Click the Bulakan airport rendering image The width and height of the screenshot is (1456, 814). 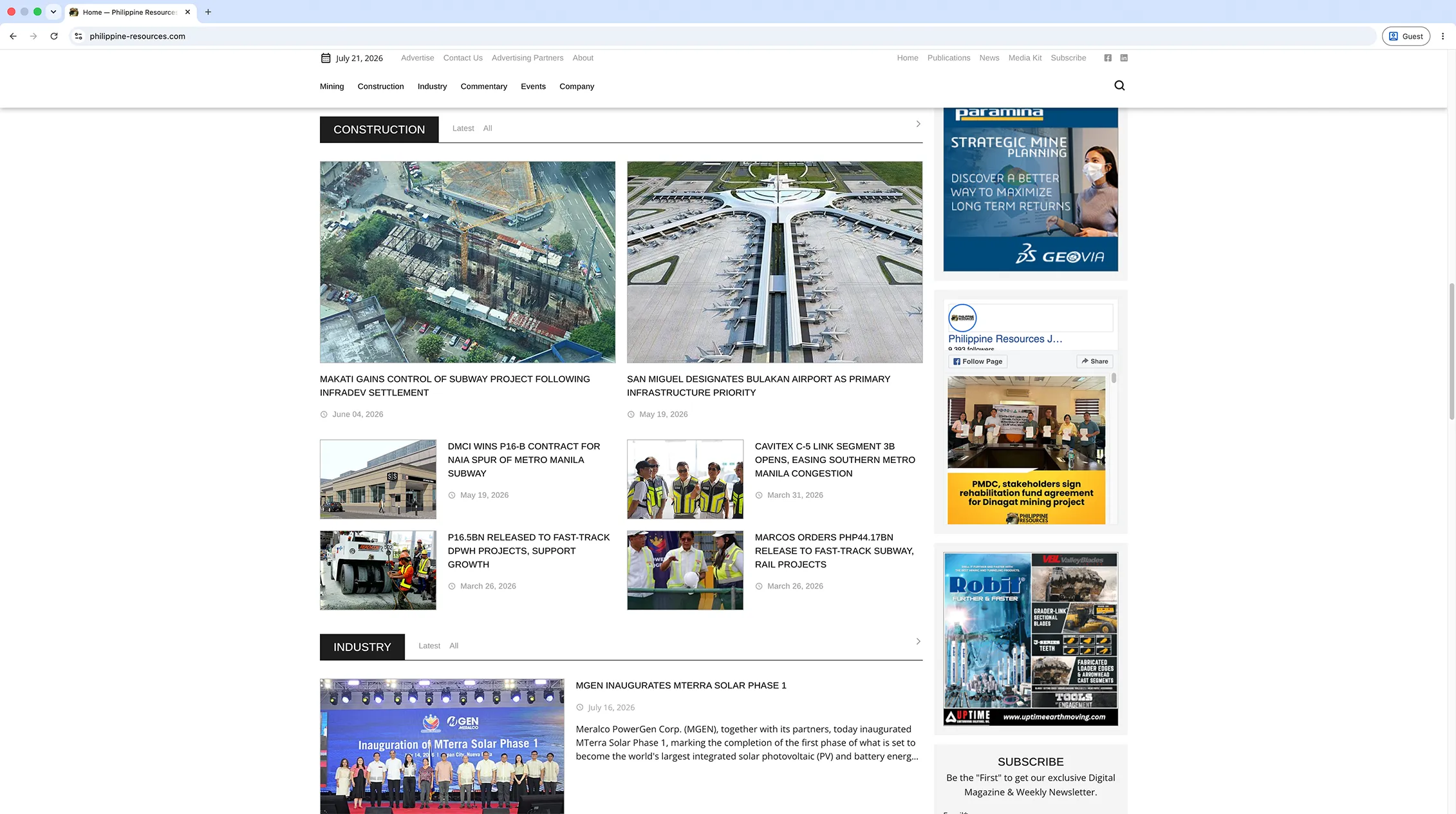coord(774,262)
